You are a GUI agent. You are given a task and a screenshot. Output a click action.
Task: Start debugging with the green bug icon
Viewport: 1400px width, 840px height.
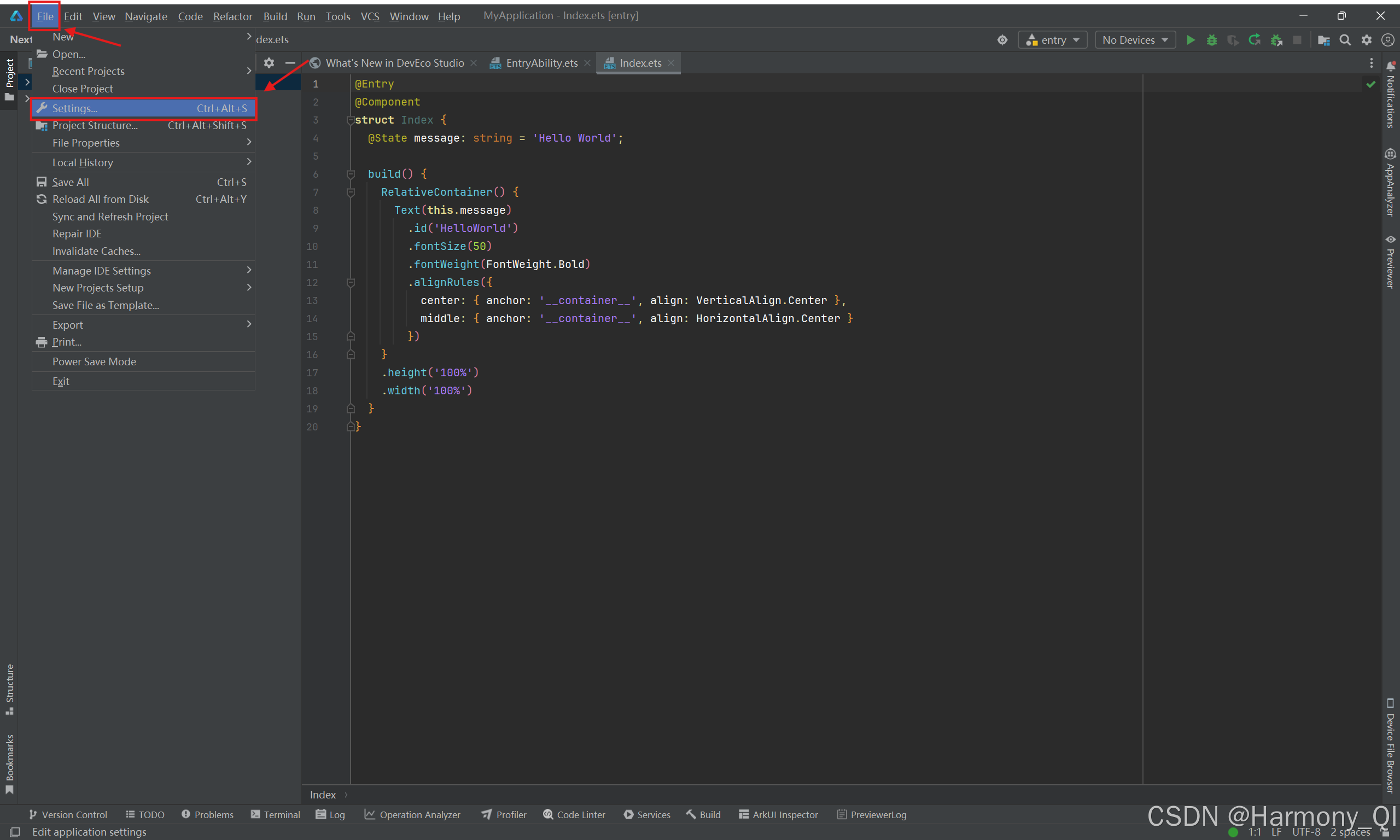1211,39
